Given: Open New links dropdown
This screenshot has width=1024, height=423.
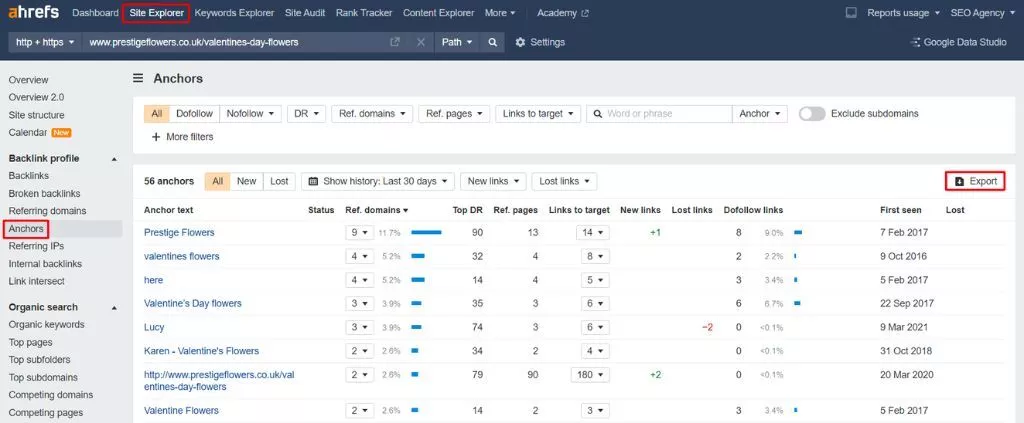Looking at the screenshot, I should click(493, 181).
